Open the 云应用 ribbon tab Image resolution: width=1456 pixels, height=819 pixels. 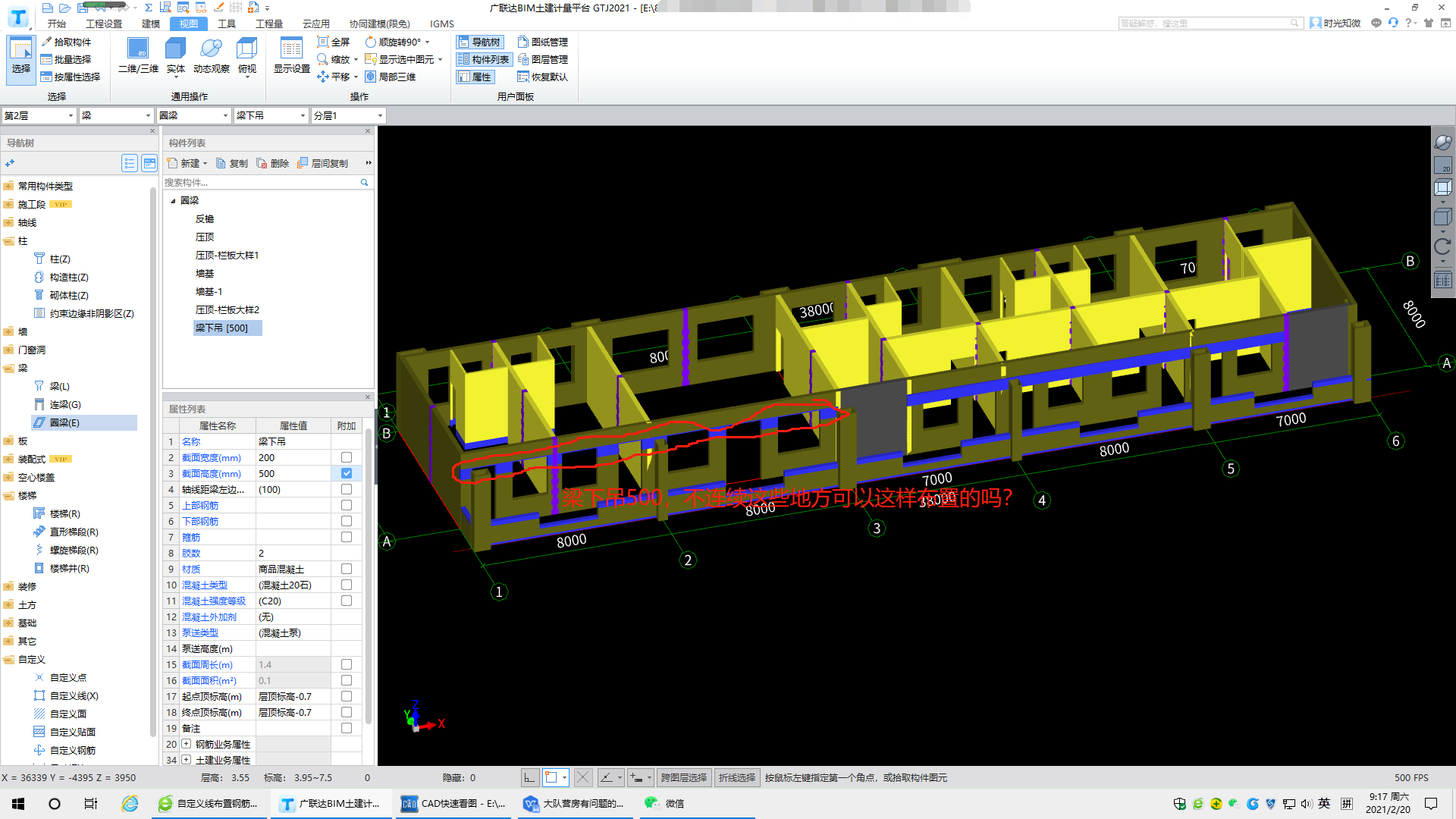316,24
